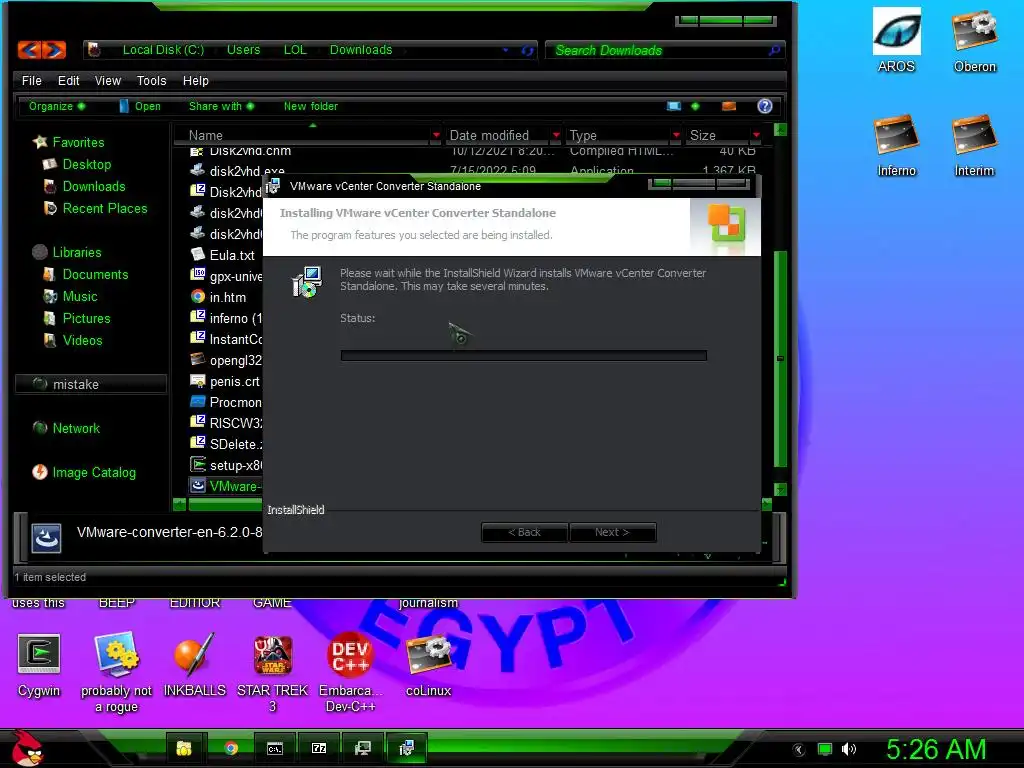This screenshot has height=768, width=1024.
Task: Expand the Organize dropdown
Action: click(57, 106)
